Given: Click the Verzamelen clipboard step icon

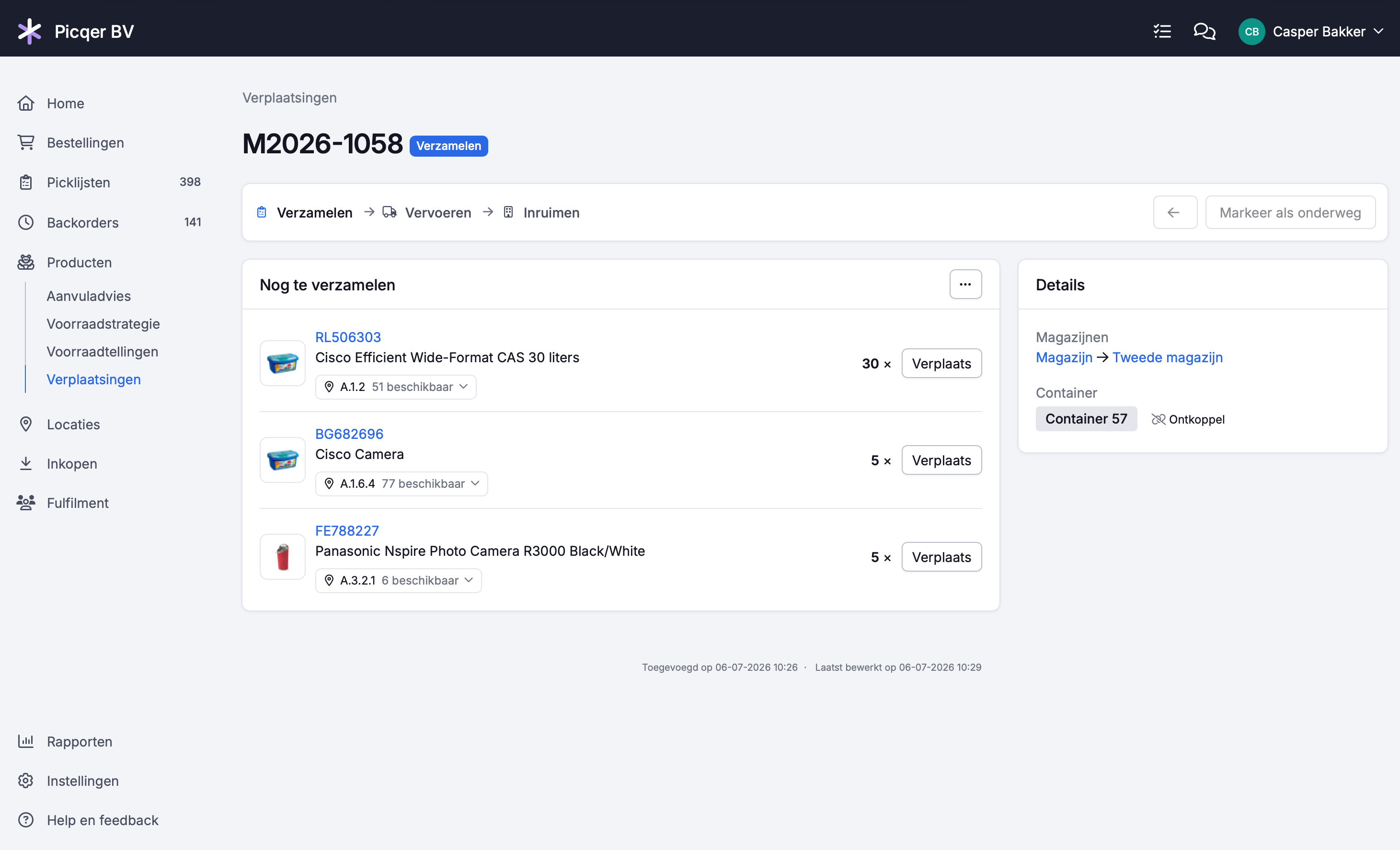Looking at the screenshot, I should [x=262, y=212].
